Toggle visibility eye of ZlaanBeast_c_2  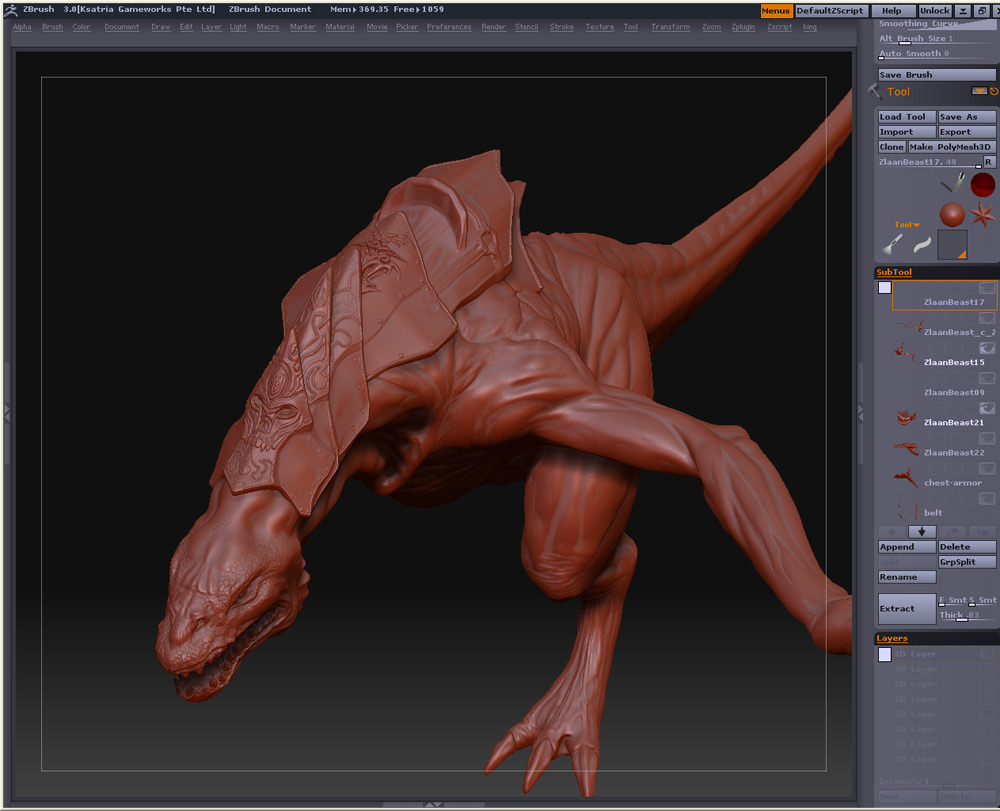coord(987,318)
